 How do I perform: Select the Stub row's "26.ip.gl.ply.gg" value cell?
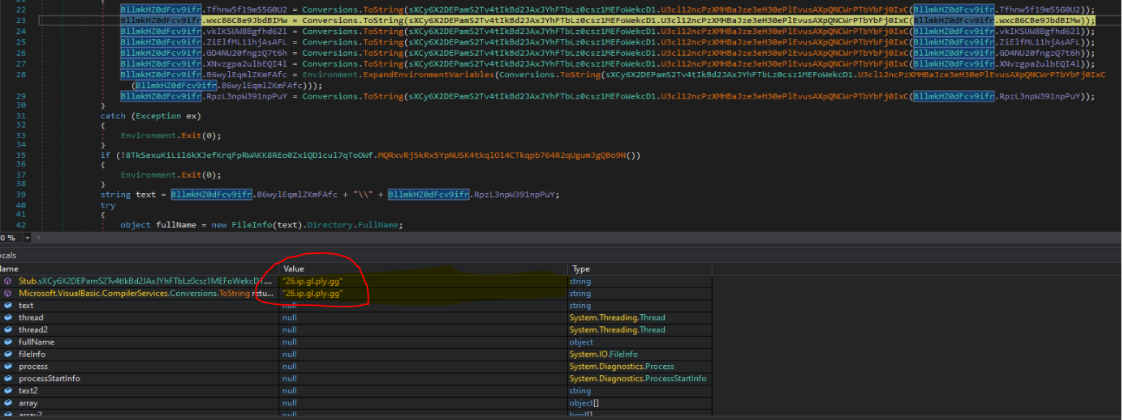tap(312, 282)
